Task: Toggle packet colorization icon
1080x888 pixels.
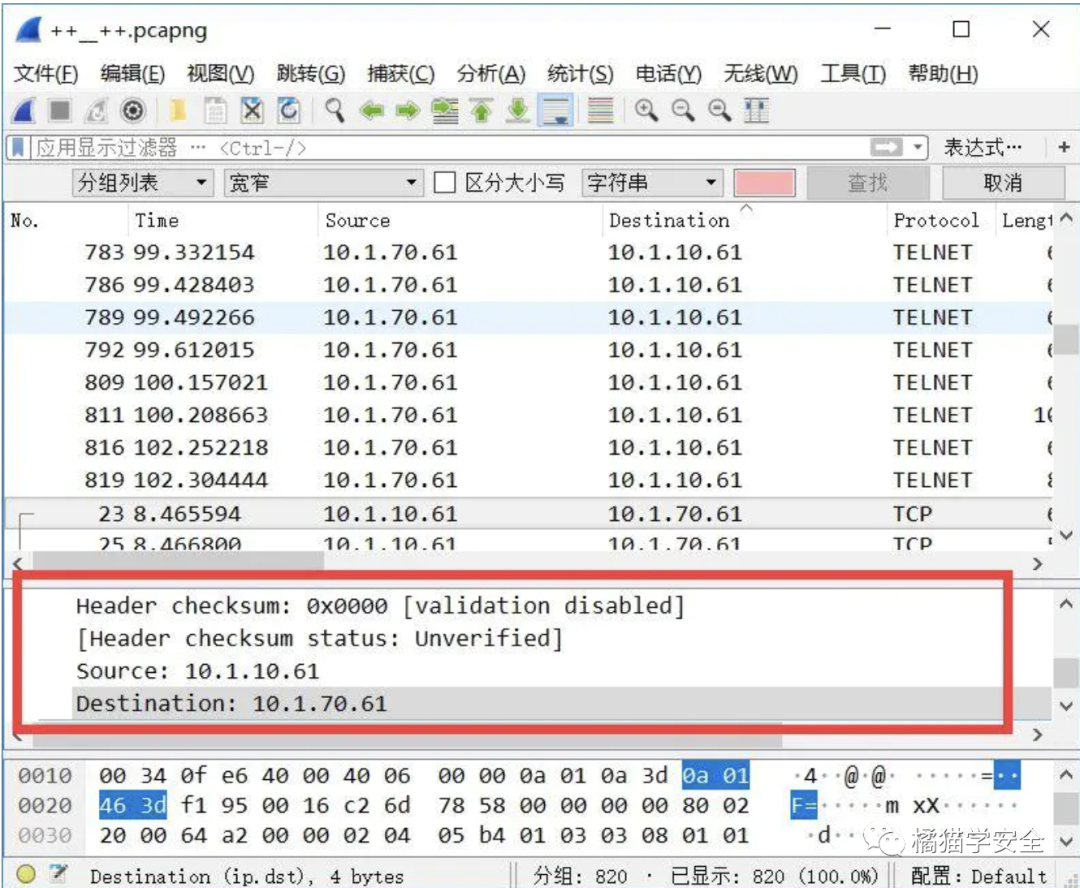Action: (x=600, y=110)
